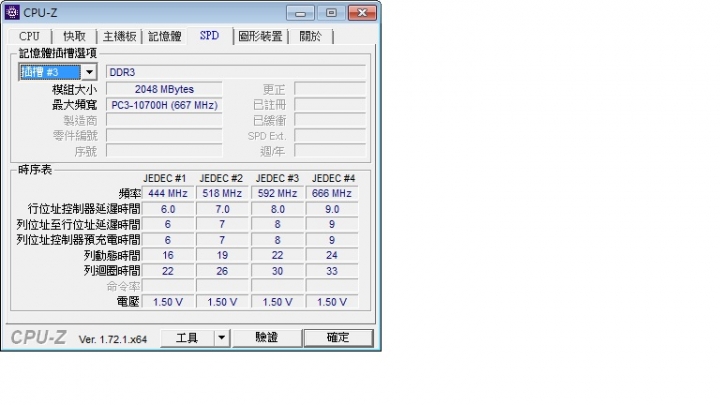Select the SPD tab
The width and height of the screenshot is (720, 405).
(209, 35)
